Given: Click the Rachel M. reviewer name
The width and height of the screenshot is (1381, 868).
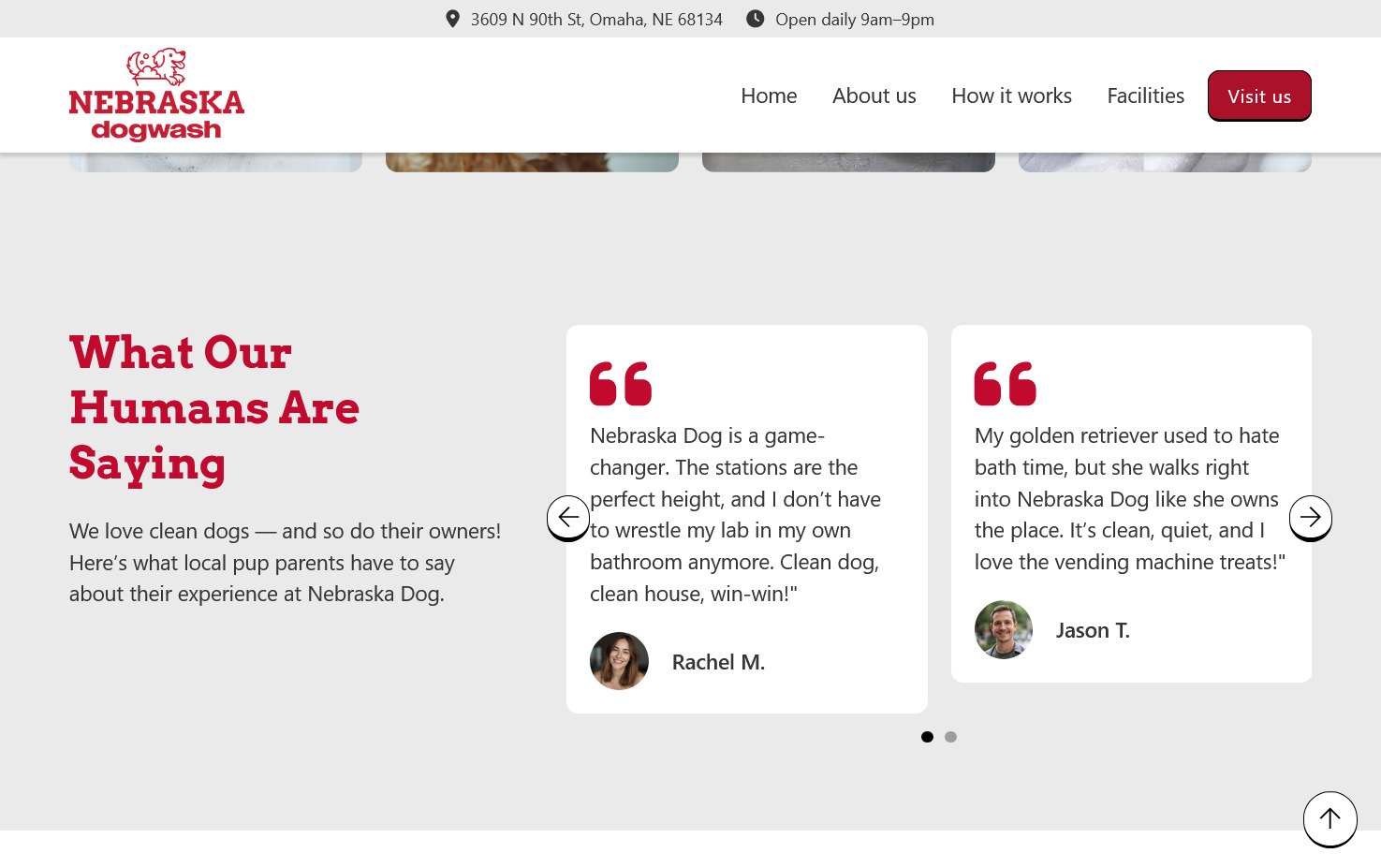Looking at the screenshot, I should (x=718, y=662).
